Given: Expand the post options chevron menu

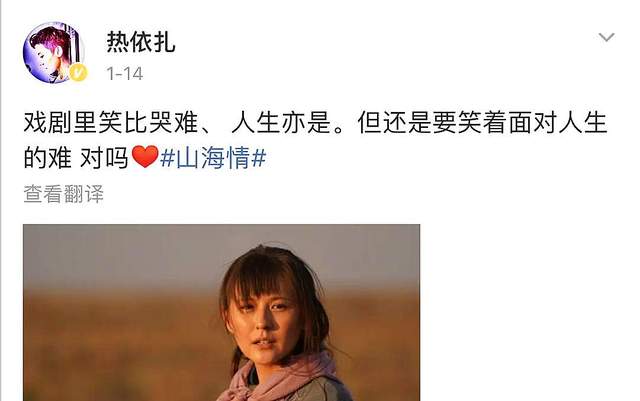Looking at the screenshot, I should pyautogui.click(x=607, y=37).
